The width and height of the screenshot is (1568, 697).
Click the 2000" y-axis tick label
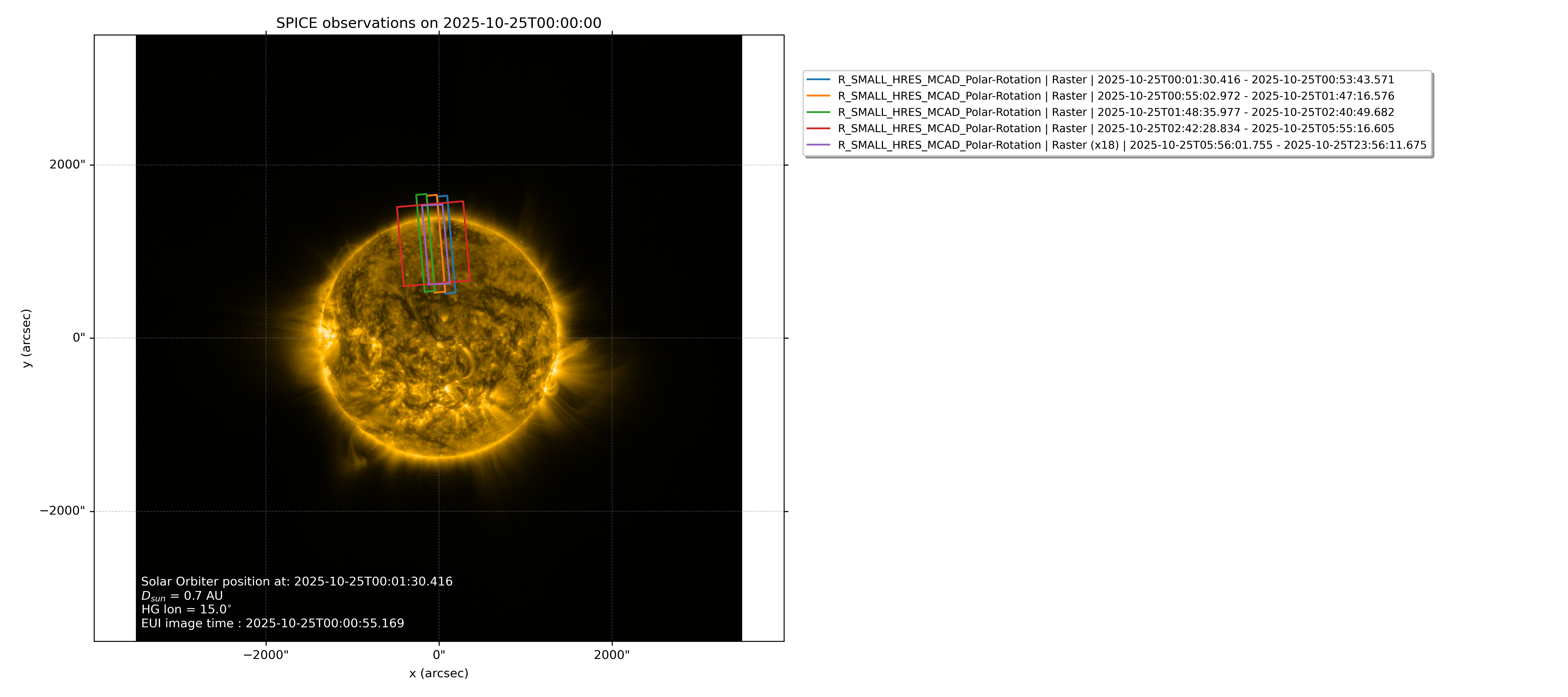click(x=68, y=164)
